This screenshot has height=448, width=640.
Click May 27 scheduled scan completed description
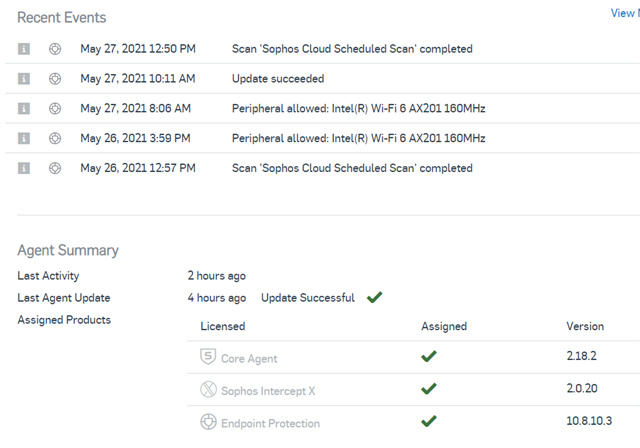tap(352, 49)
